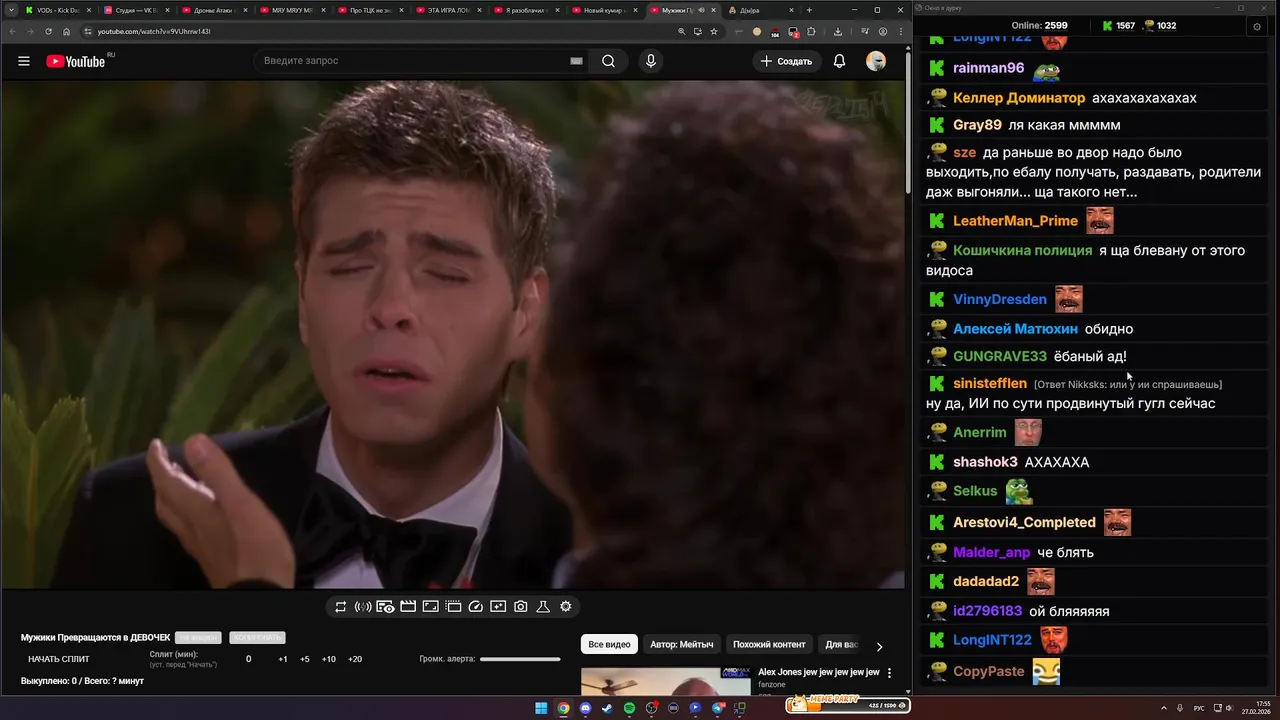Open enhancer settings gear icon
Viewport: 1280px width, 720px height.
pos(566,606)
